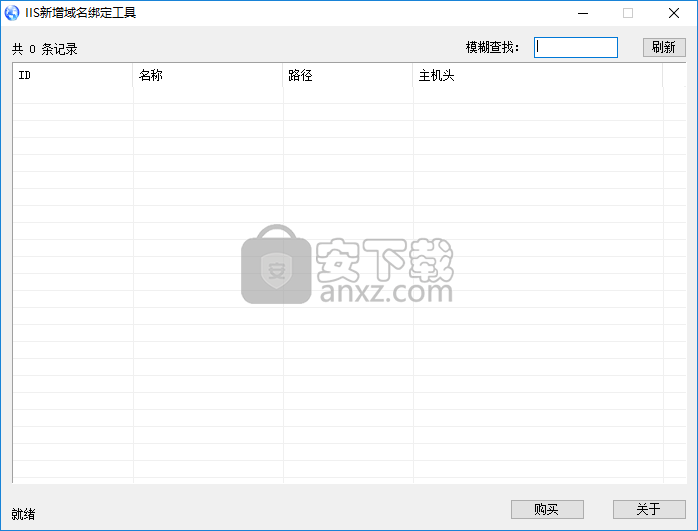Sort by the ID column header
Viewport: 698px width, 531px height.
pyautogui.click(x=73, y=75)
